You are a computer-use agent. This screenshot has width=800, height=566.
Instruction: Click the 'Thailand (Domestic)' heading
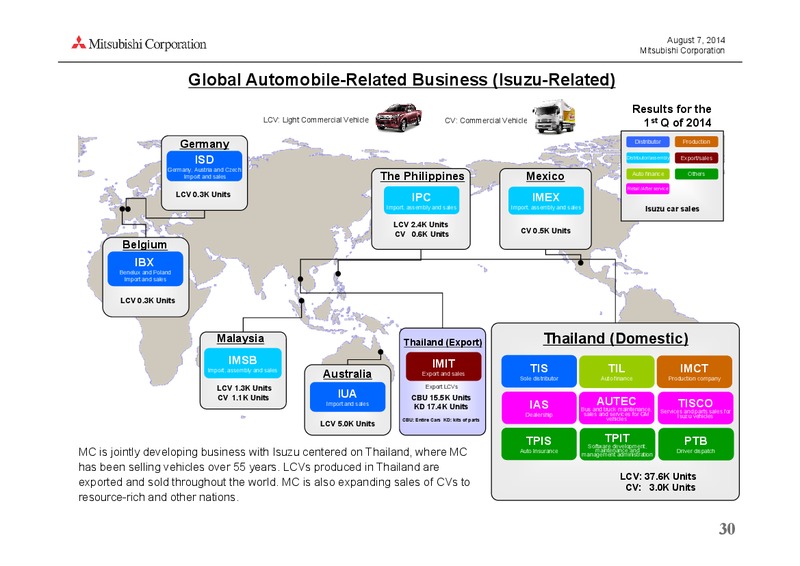[616, 338]
